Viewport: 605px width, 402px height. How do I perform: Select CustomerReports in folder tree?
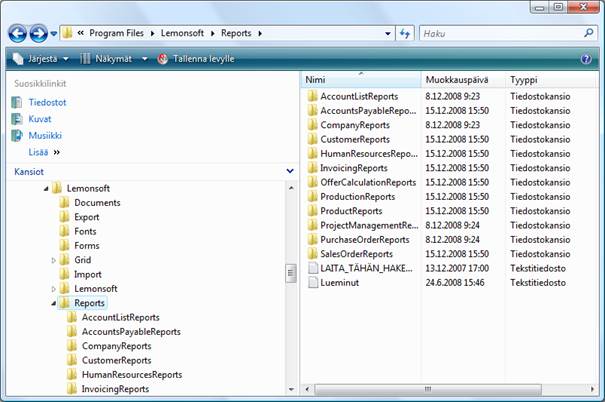click(x=117, y=360)
